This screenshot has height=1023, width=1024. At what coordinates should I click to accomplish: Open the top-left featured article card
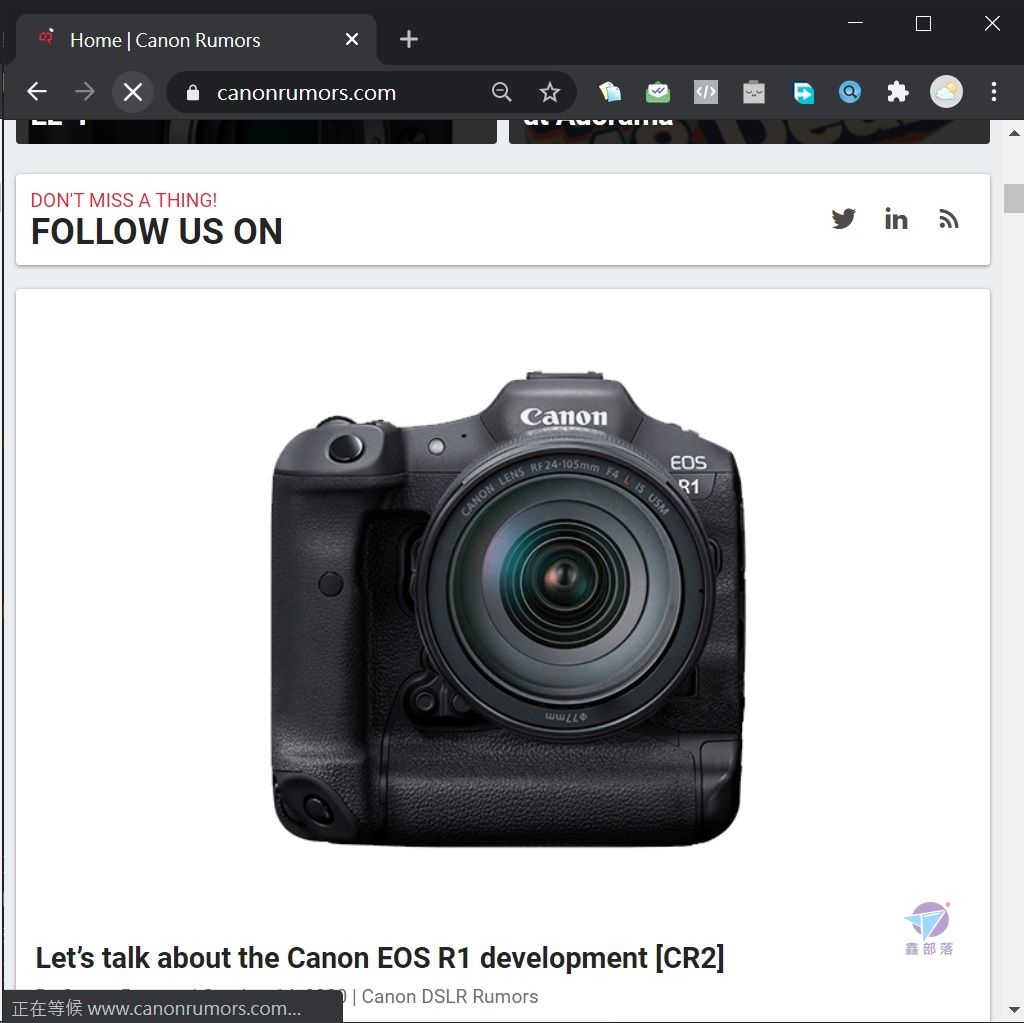(x=256, y=131)
